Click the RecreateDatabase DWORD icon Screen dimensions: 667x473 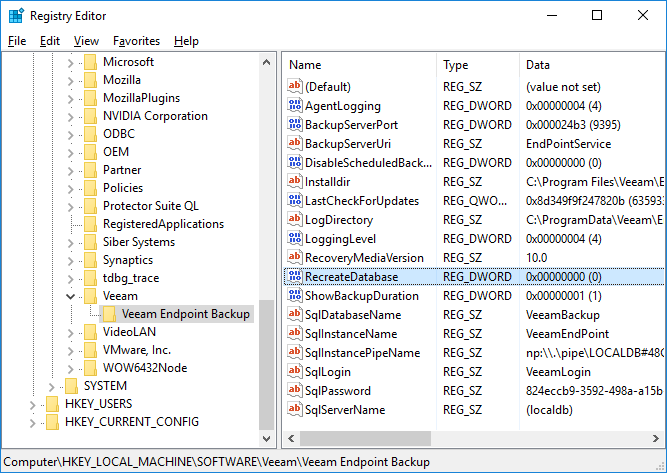(295, 276)
